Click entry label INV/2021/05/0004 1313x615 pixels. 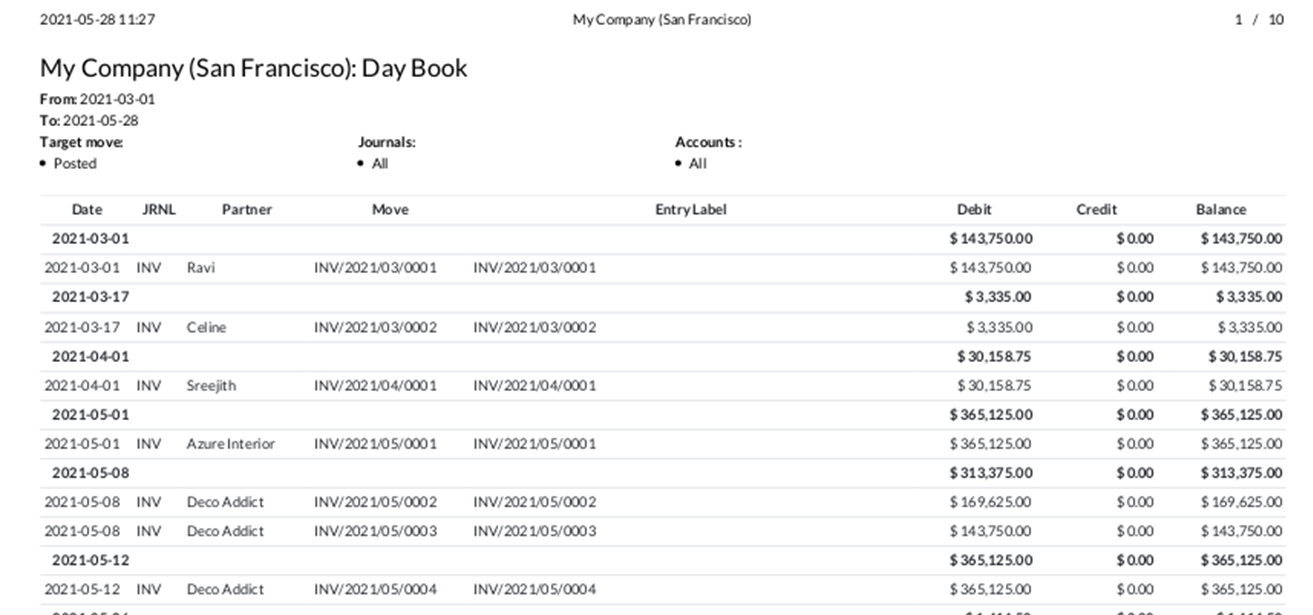pos(534,589)
